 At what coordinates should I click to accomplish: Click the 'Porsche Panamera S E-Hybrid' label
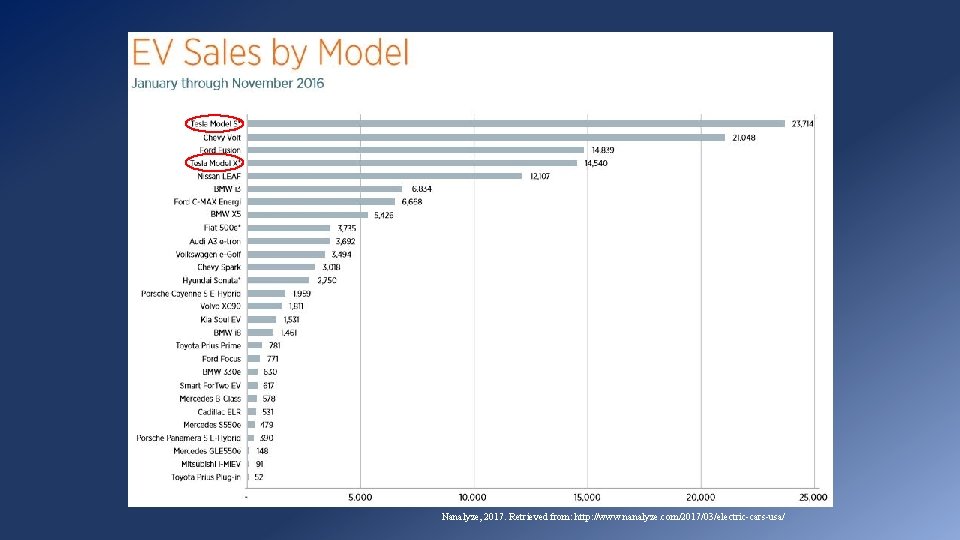tap(189, 438)
